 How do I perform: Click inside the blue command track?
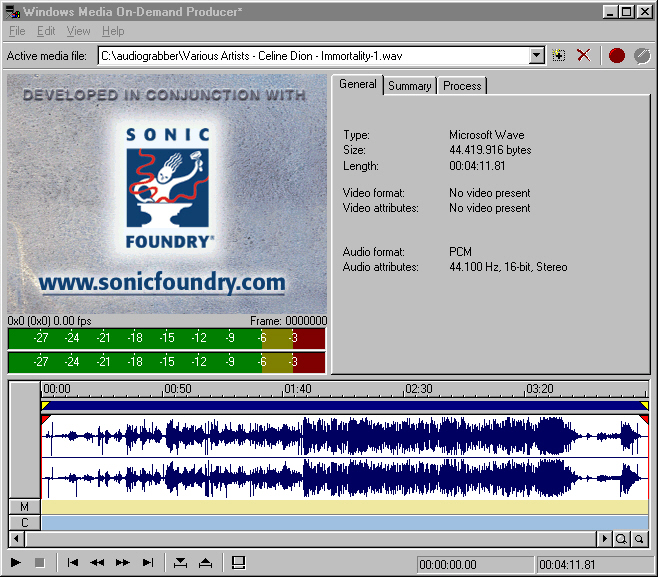[x=345, y=523]
